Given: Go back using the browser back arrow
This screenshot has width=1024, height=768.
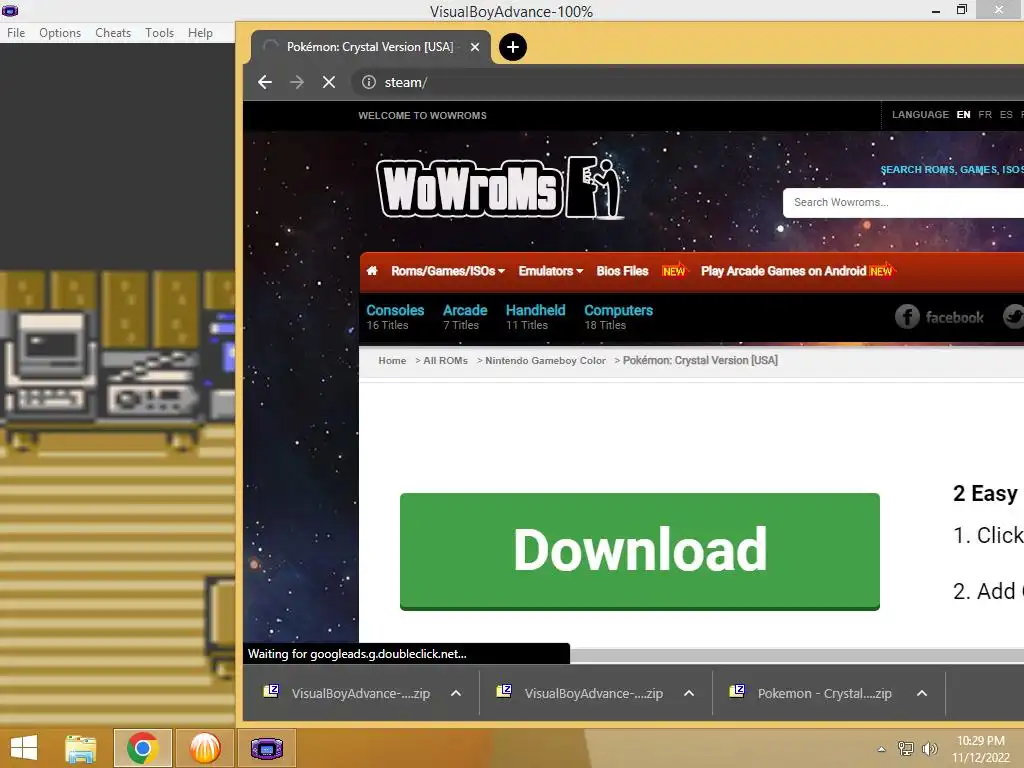Looking at the screenshot, I should [264, 82].
